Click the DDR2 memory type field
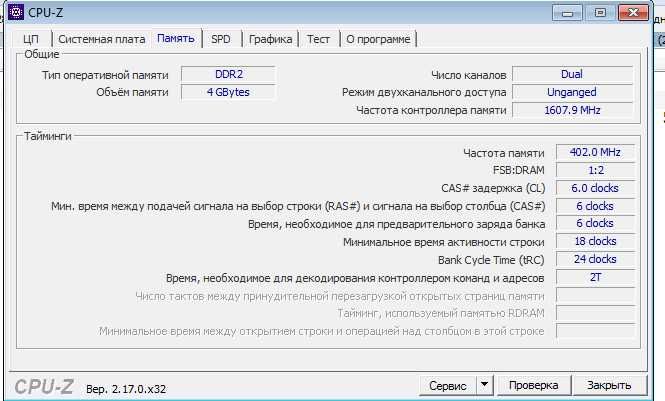This screenshot has width=665, height=401. pos(229,74)
